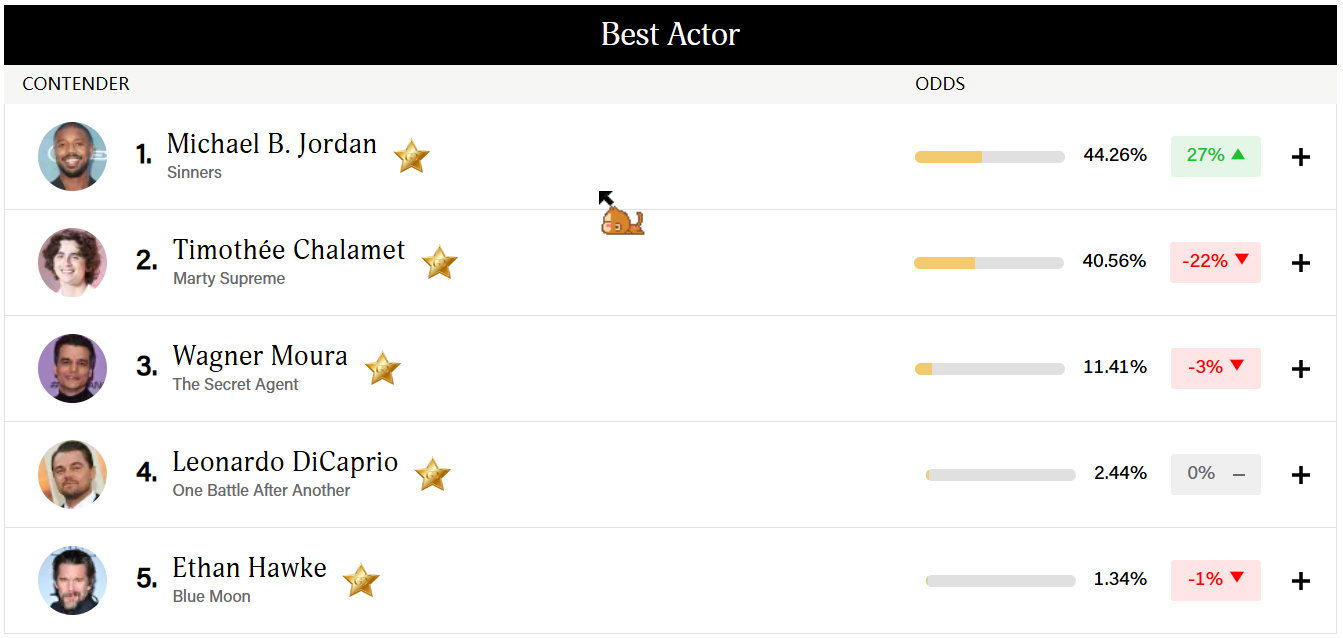Viewport: 1343px width, 638px height.
Task: Expand Wagner Moura's details with plus icon
Action: click(x=1300, y=369)
